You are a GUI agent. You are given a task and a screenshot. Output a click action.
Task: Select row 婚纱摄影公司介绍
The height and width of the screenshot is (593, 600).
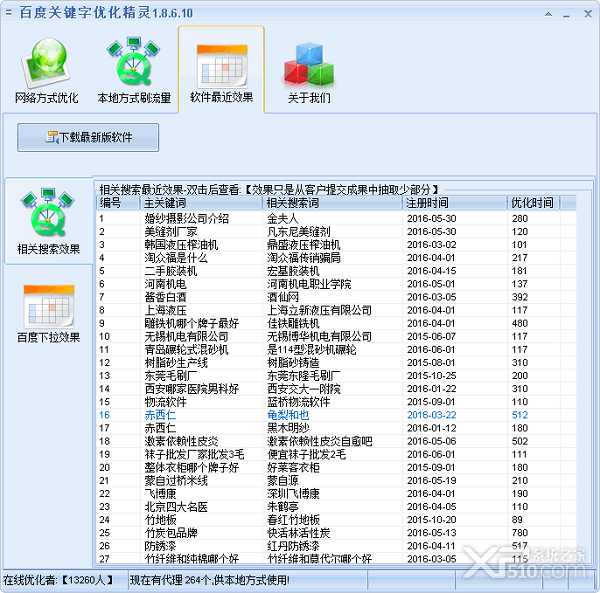point(336,218)
